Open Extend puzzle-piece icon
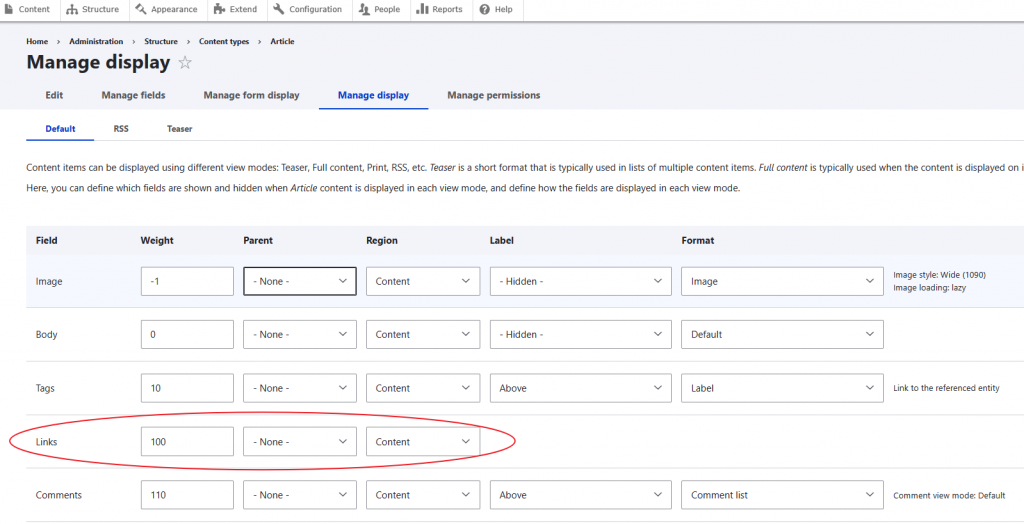 [219, 9]
